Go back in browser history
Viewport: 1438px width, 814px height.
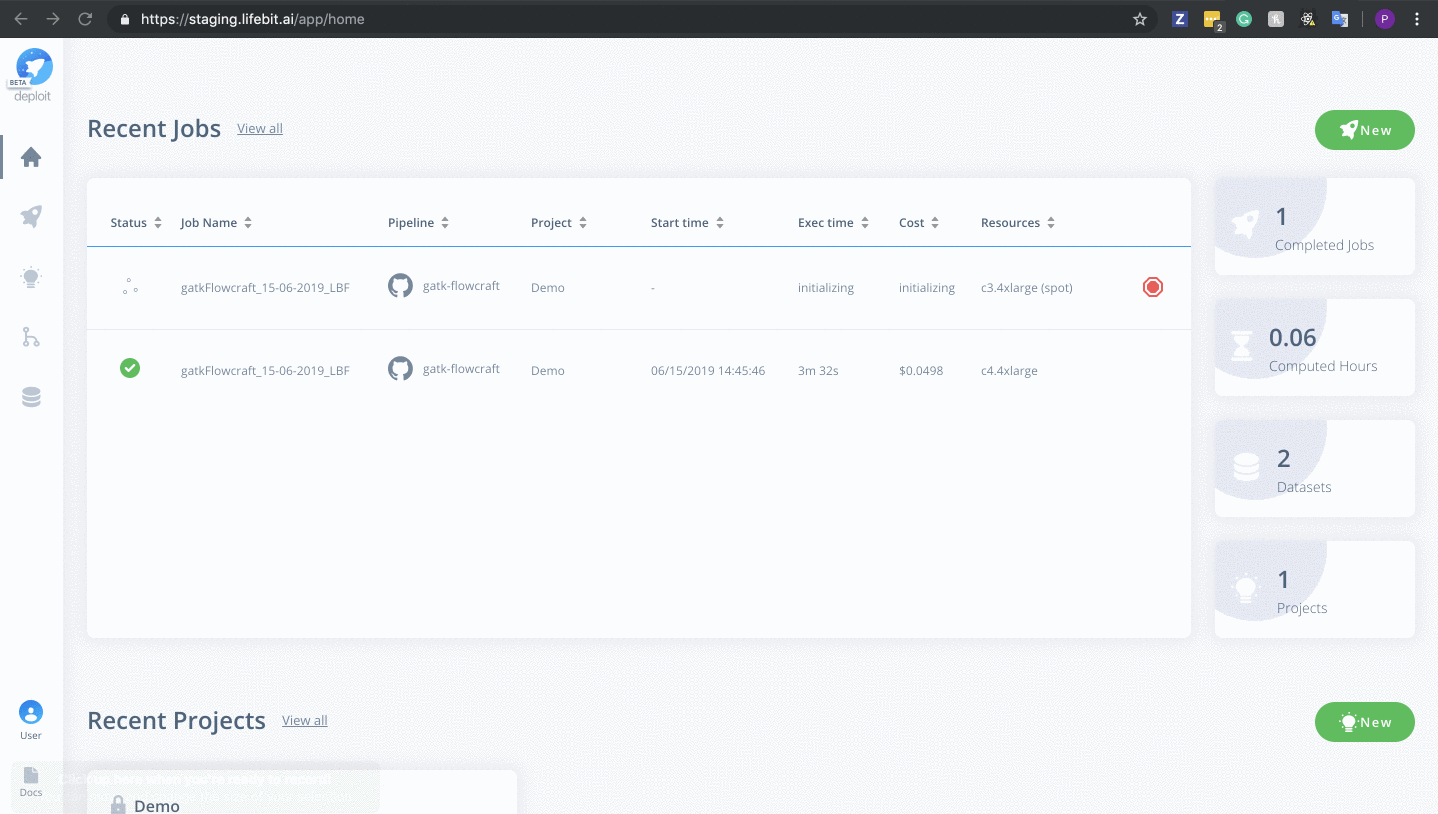tap(21, 19)
